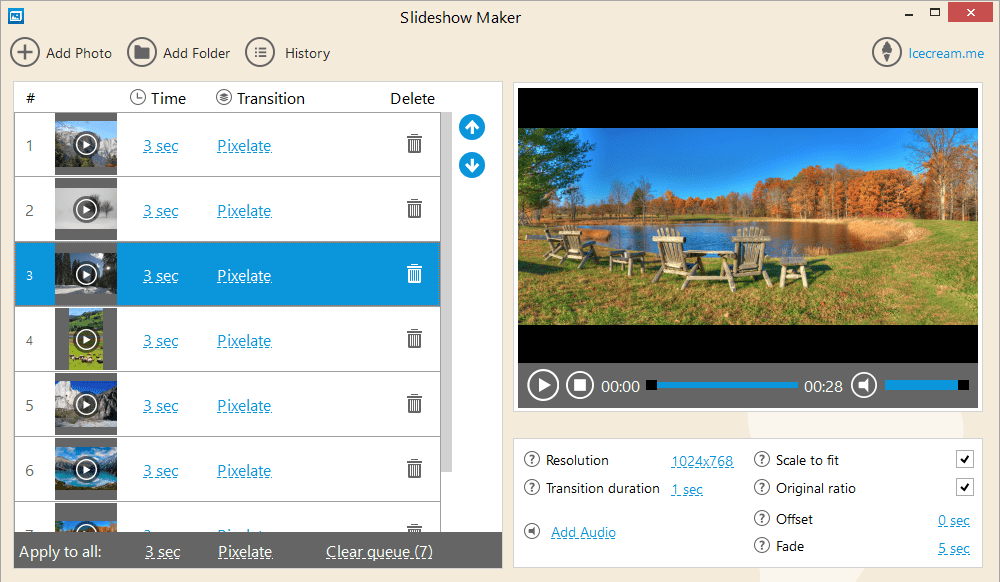Click the help icon beside Original ratio
The image size is (1000, 582).
pyautogui.click(x=761, y=488)
